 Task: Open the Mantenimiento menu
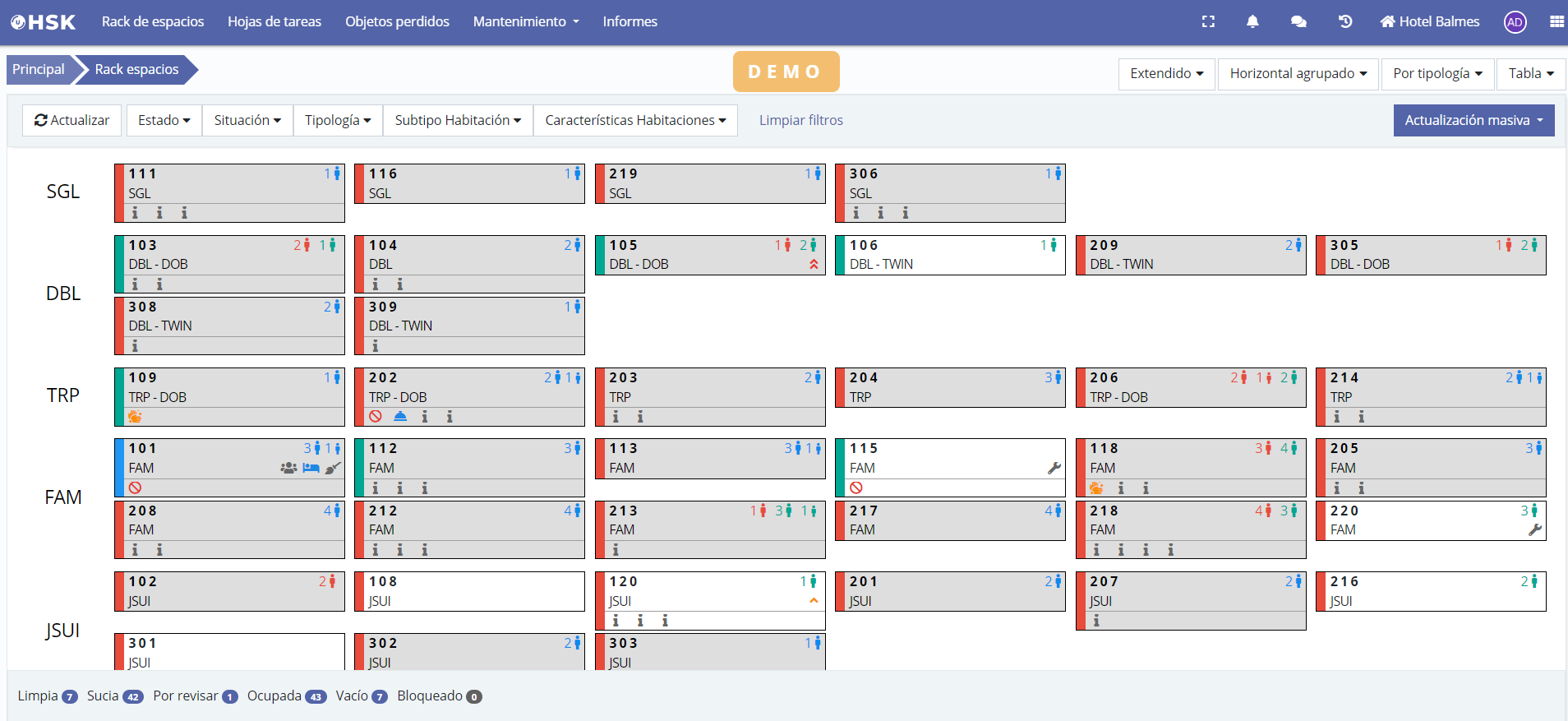click(x=526, y=21)
